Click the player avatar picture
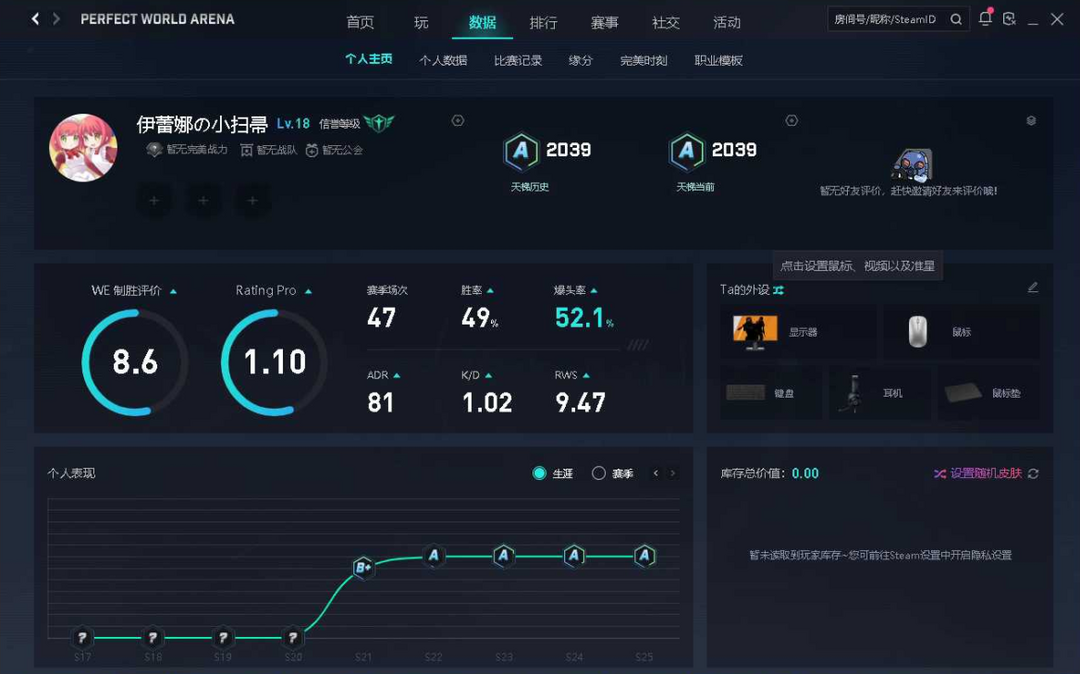The width and height of the screenshot is (1080, 674). [83, 148]
